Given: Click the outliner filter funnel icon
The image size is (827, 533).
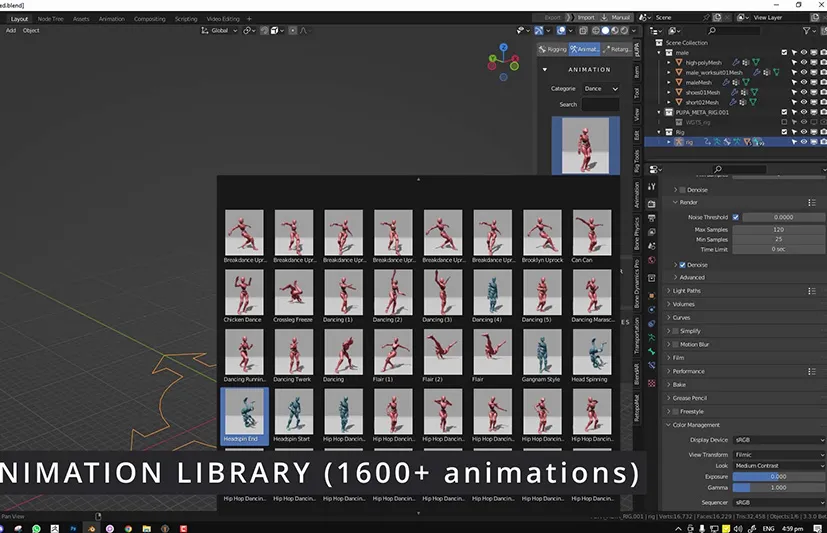Looking at the screenshot, I should pyautogui.click(x=806, y=31).
